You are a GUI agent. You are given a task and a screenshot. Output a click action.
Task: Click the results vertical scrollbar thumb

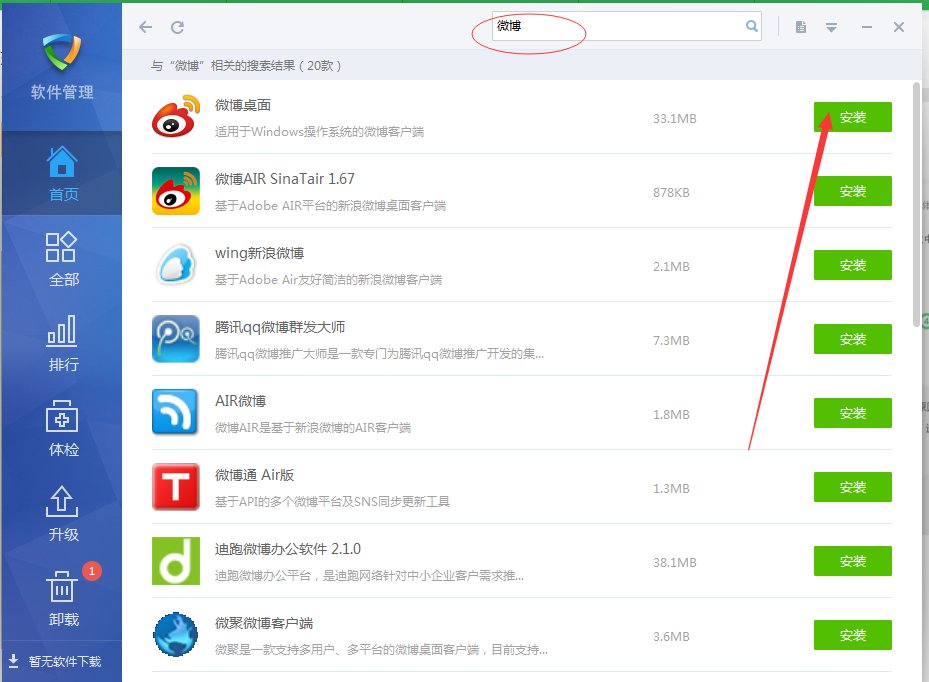(917, 204)
